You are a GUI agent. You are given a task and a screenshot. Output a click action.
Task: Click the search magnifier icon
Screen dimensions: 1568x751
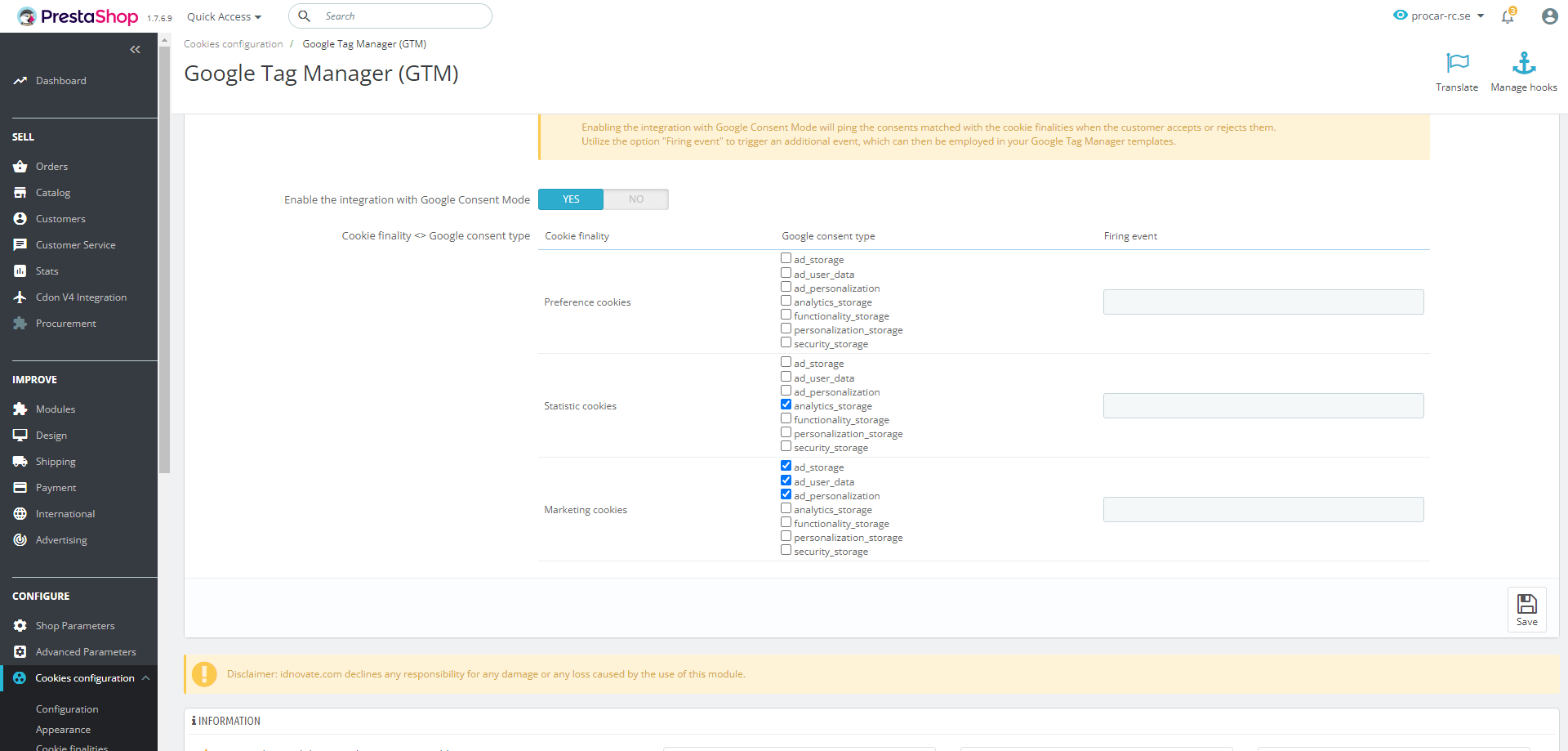click(x=304, y=16)
